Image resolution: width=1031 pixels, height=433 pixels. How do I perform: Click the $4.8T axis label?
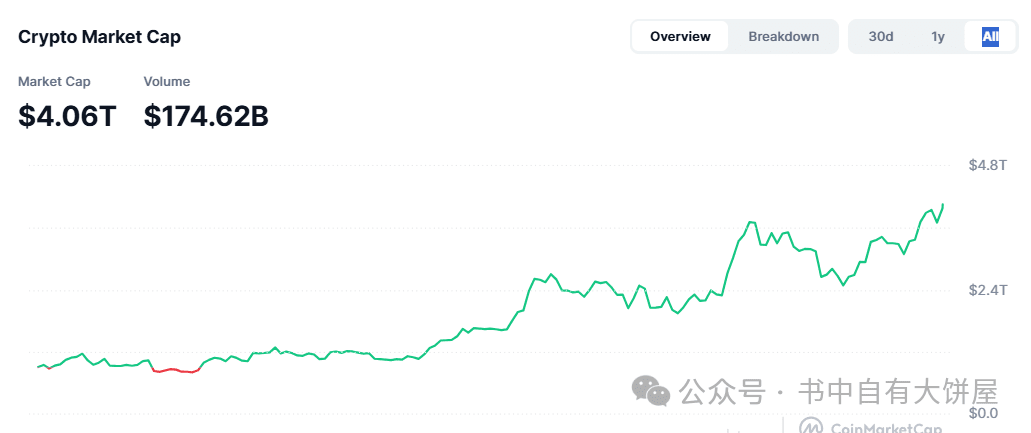[988, 166]
